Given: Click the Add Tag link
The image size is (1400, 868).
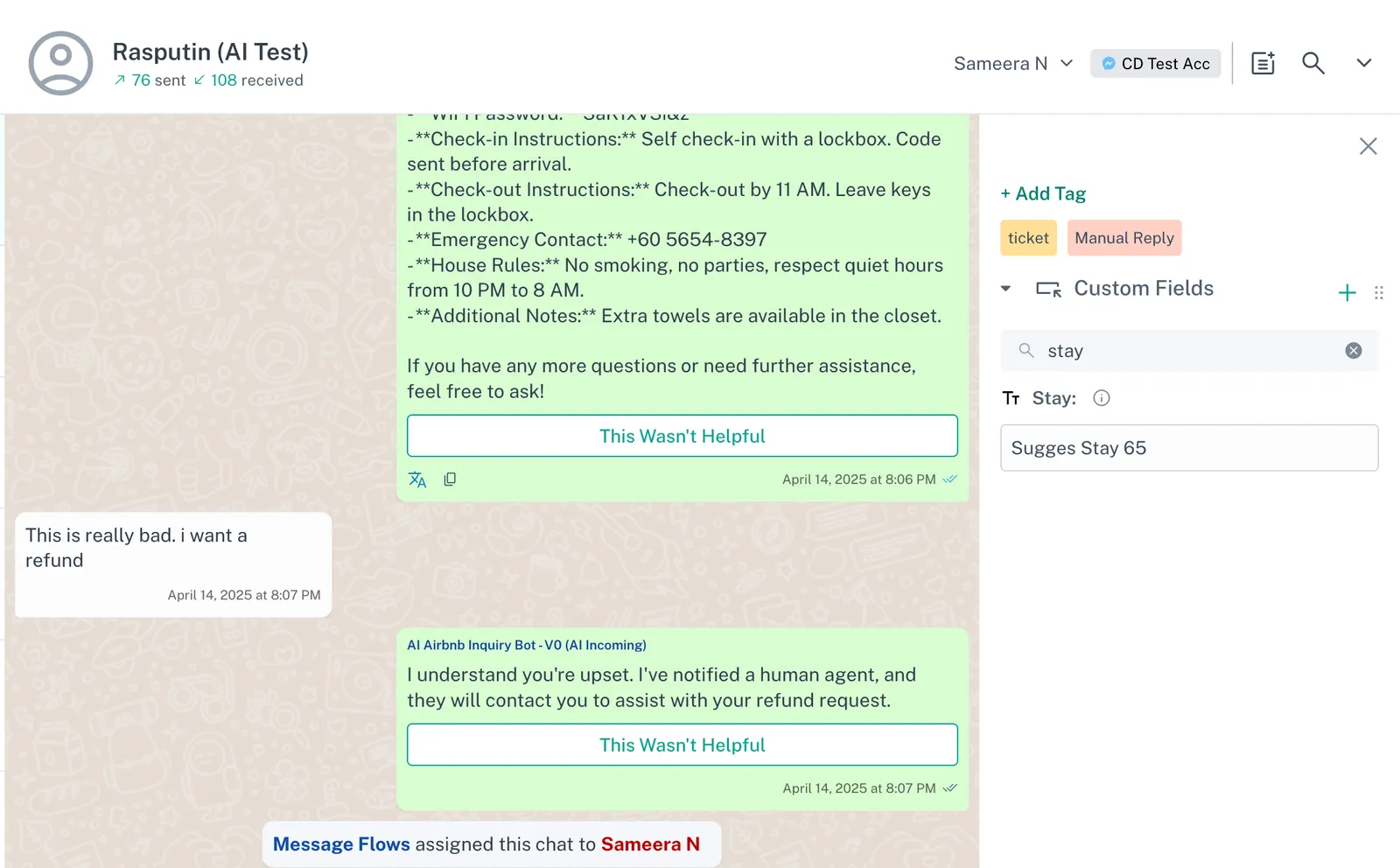Looking at the screenshot, I should click(1043, 193).
